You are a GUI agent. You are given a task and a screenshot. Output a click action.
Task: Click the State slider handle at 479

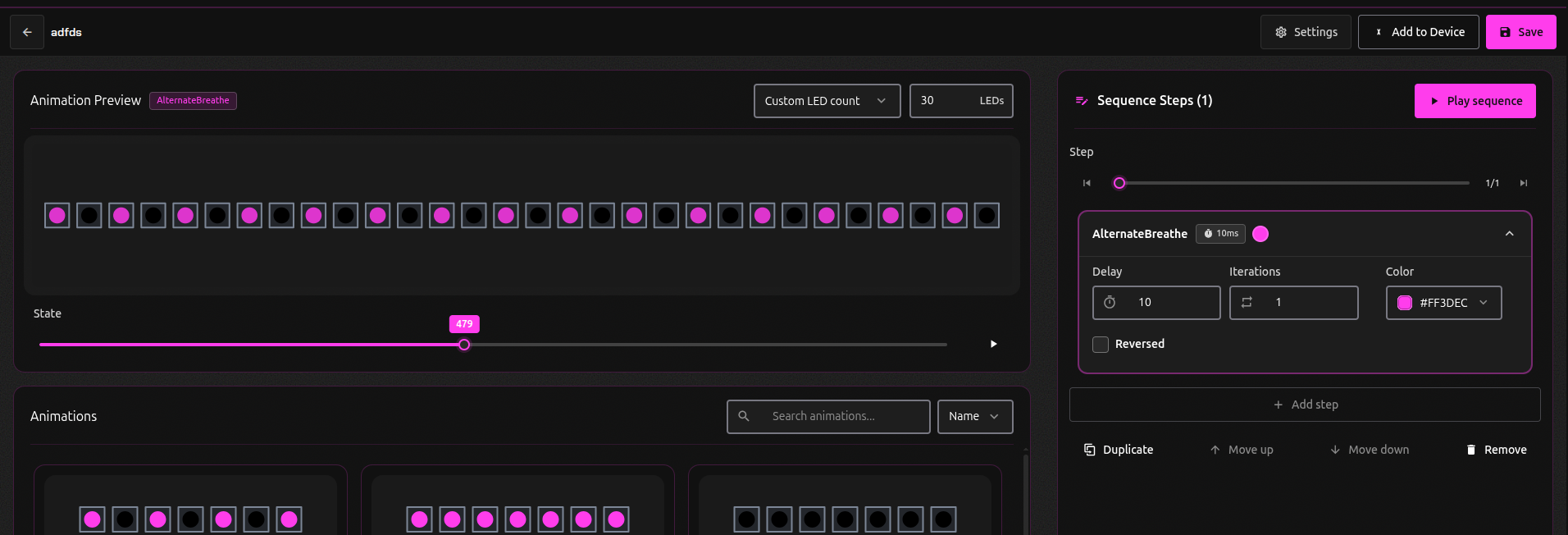coord(464,345)
